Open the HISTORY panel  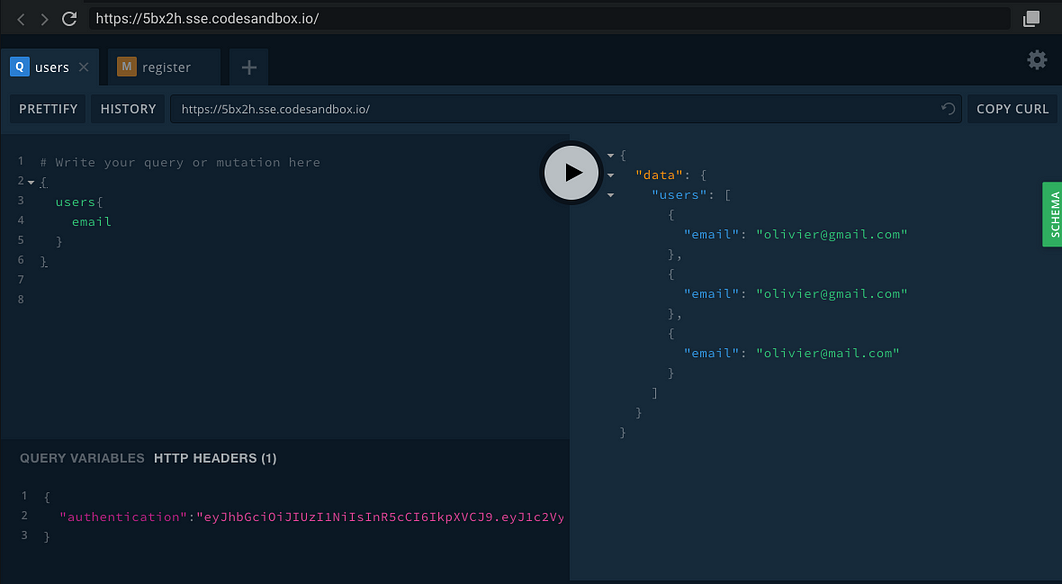(x=128, y=109)
